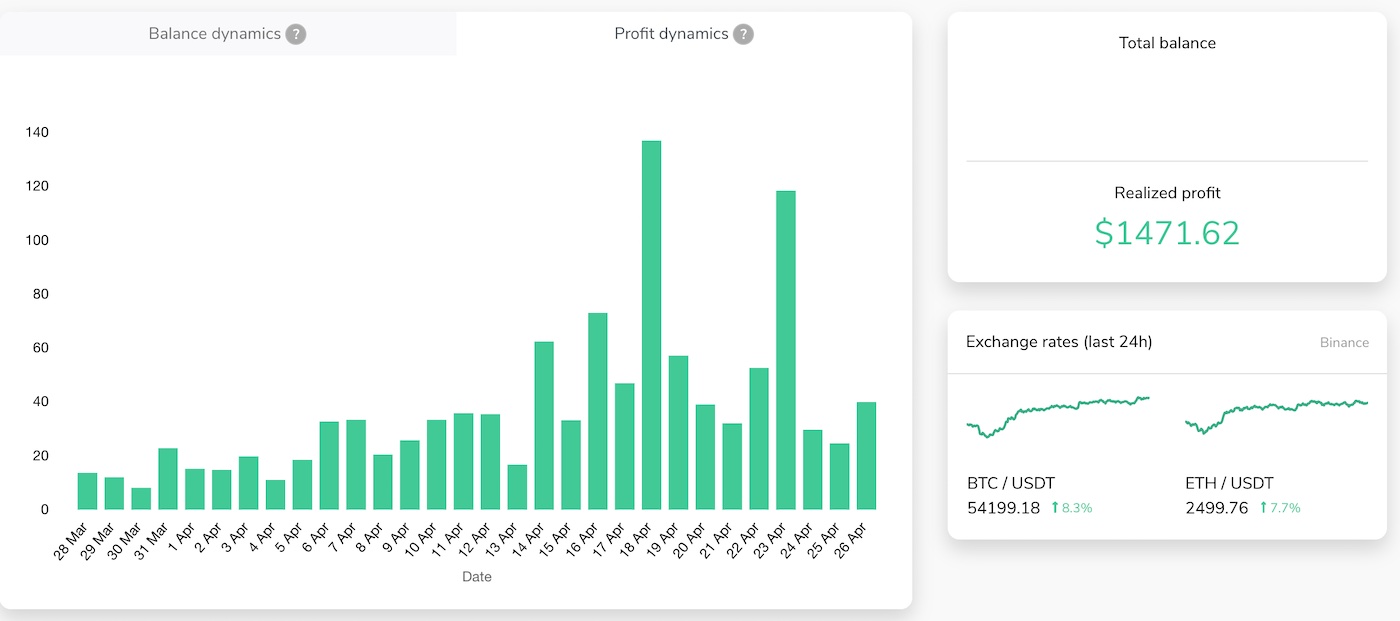
Task: Click the Binance exchange label
Action: [1344, 343]
